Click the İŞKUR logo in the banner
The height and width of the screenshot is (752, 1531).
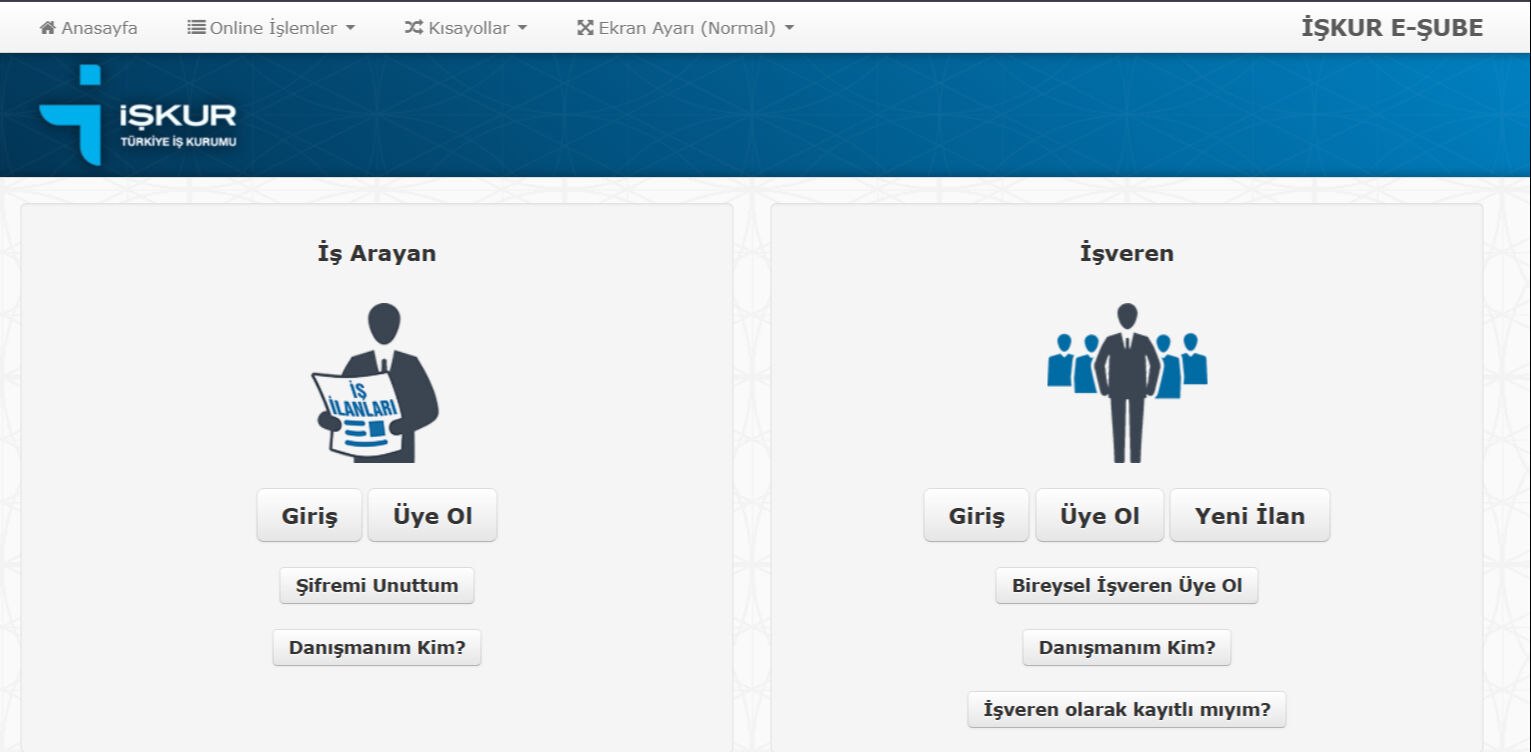[138, 116]
